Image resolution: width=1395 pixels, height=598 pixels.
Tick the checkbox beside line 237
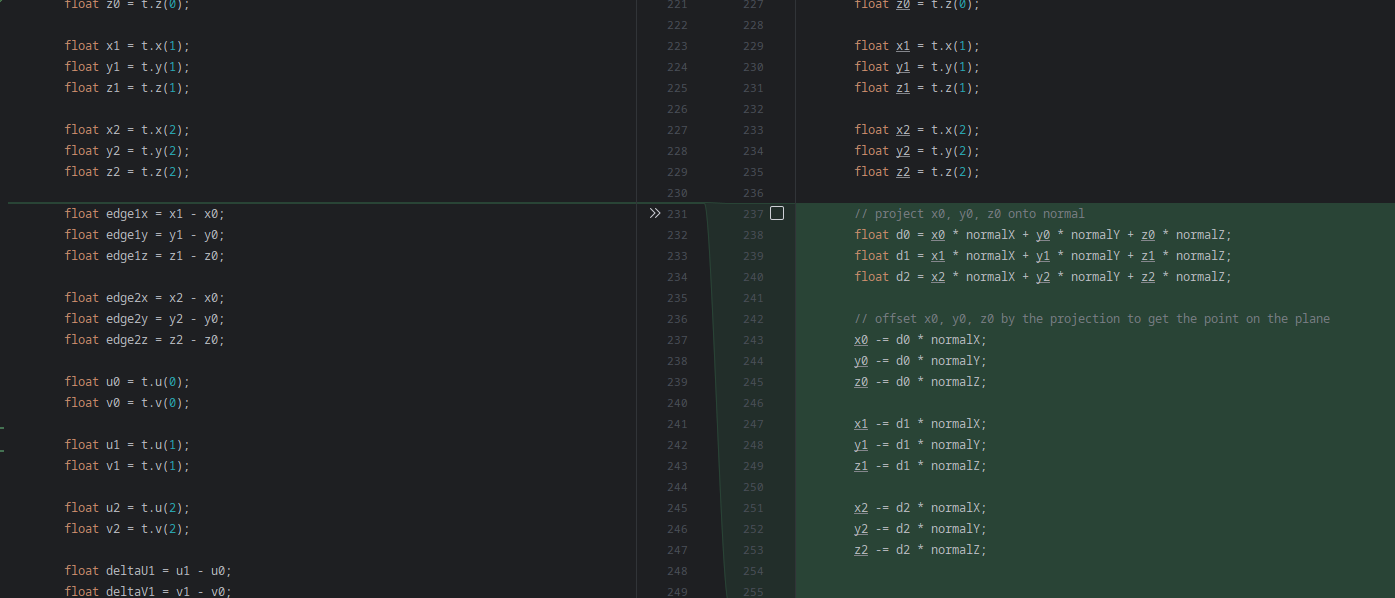click(777, 213)
